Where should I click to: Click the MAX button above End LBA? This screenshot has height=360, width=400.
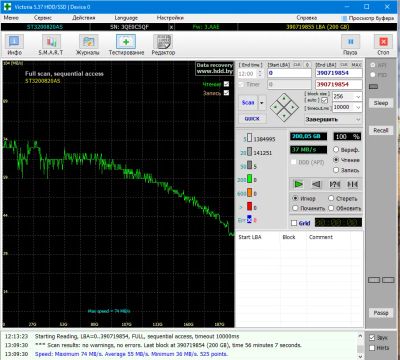(356, 65)
